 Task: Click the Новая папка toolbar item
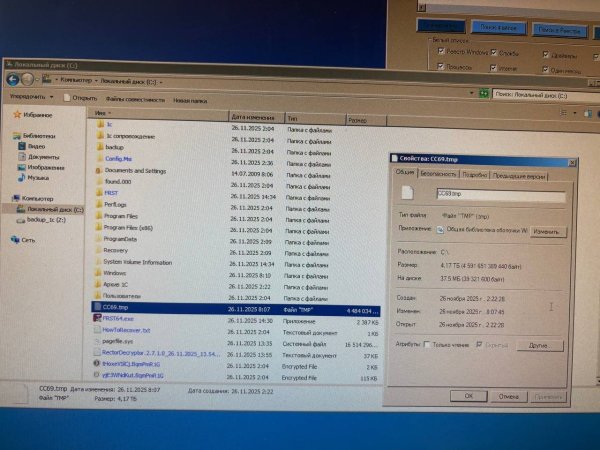[x=190, y=101]
